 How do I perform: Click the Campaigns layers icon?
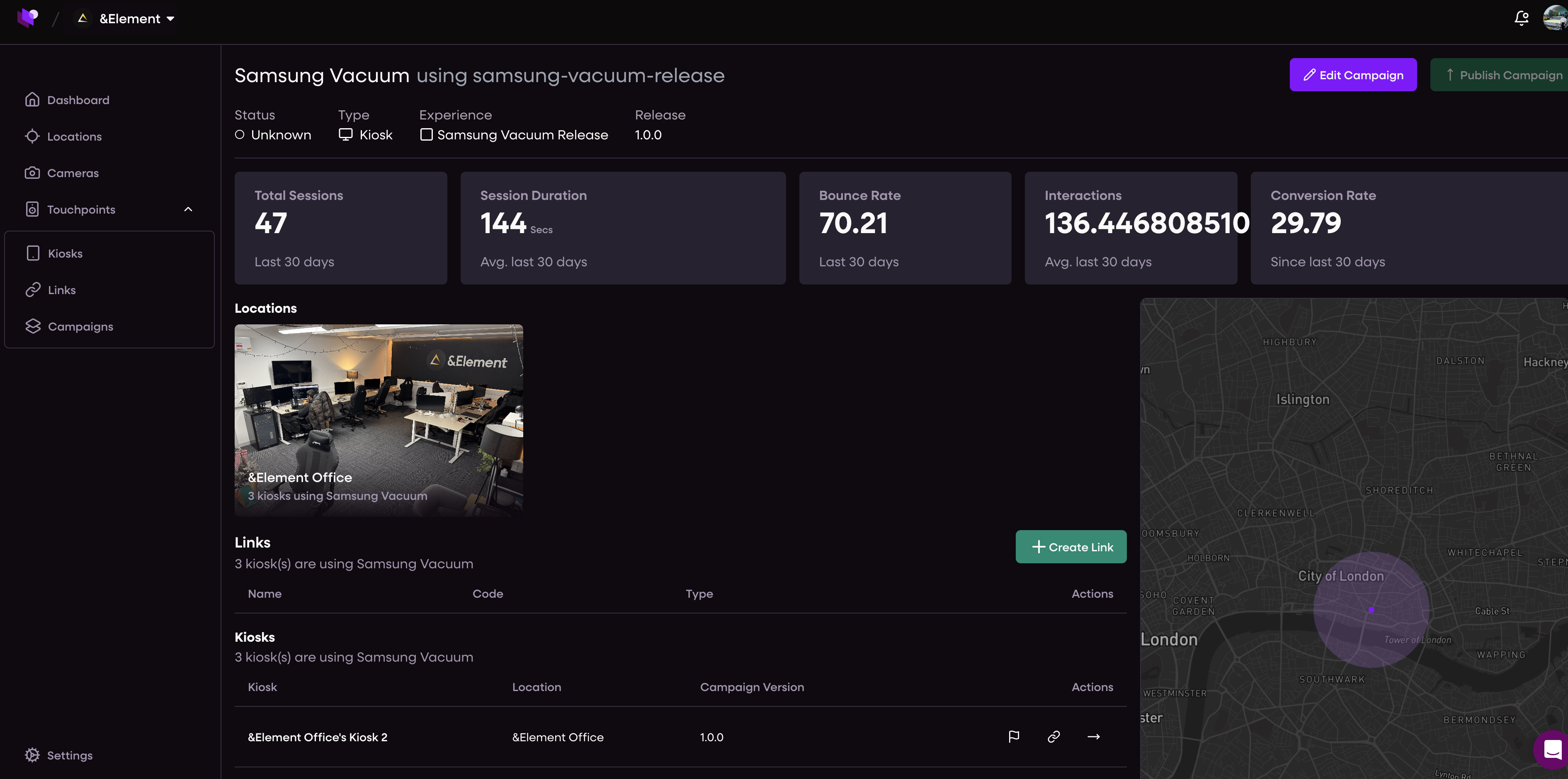click(x=33, y=326)
